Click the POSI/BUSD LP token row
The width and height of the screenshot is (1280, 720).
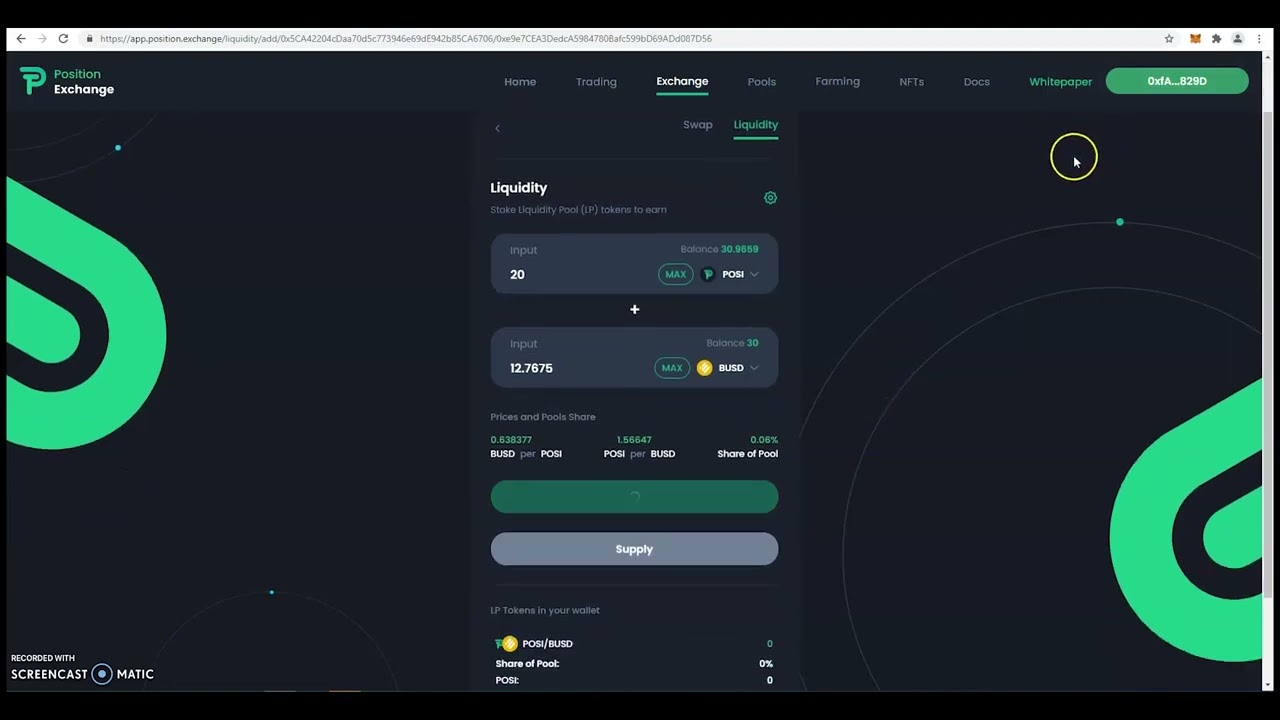634,644
